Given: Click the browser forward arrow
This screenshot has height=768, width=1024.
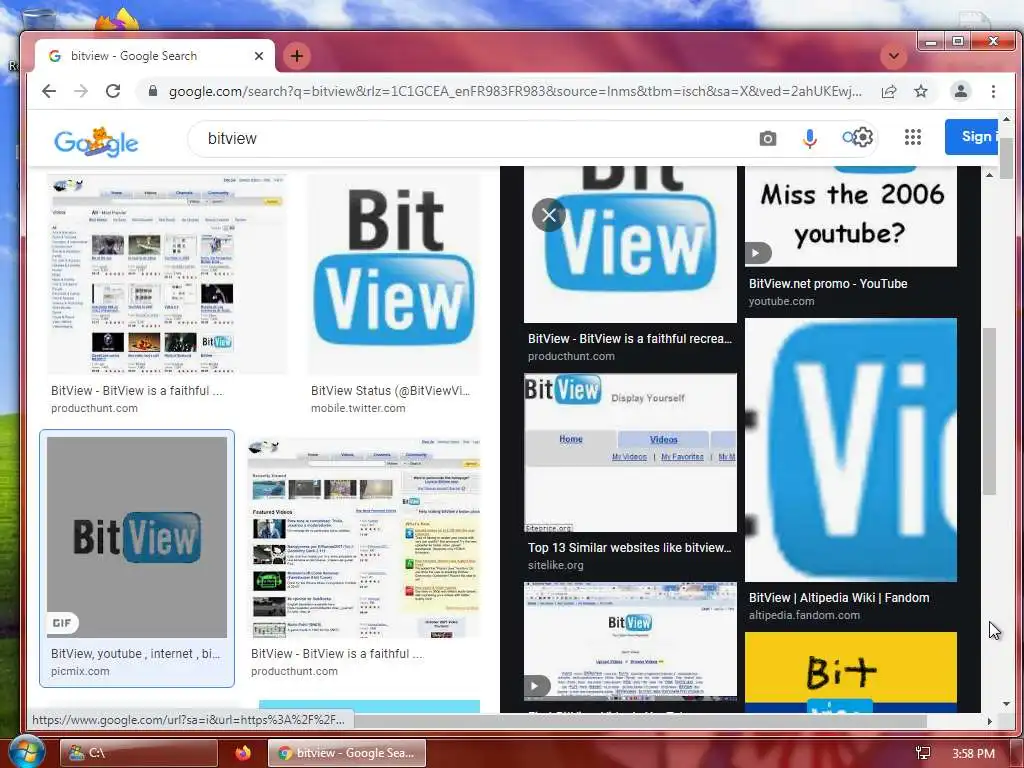Looking at the screenshot, I should pos(81,91).
